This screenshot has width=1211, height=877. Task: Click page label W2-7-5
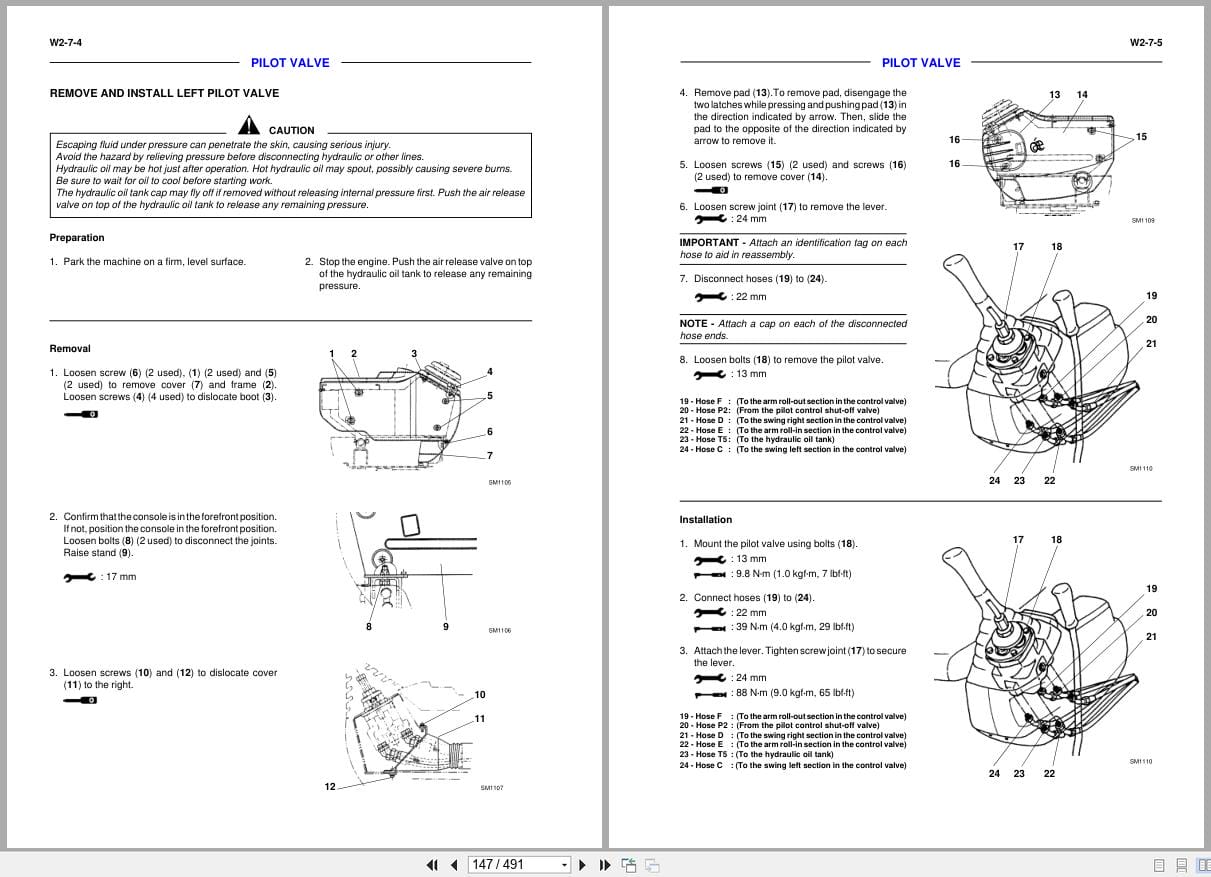point(1146,43)
